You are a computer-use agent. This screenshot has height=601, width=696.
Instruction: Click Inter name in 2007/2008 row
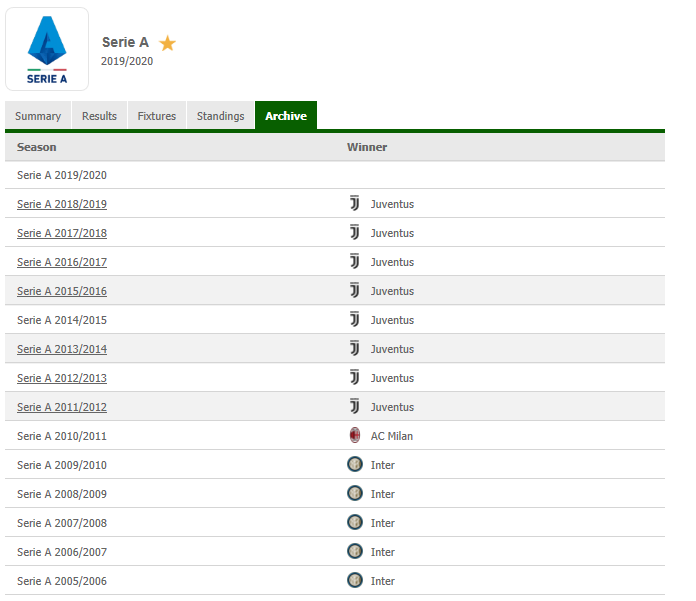(383, 523)
